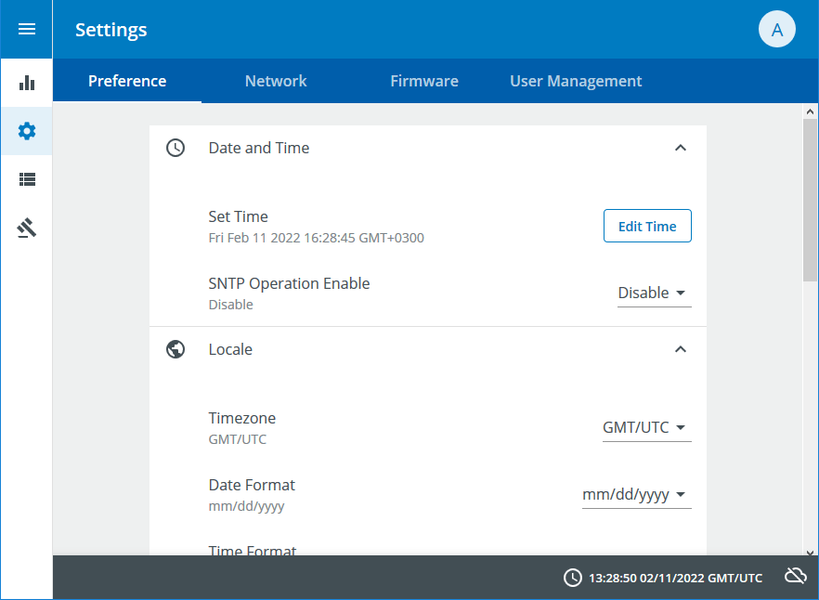Open the Date Format dropdown

click(636, 494)
